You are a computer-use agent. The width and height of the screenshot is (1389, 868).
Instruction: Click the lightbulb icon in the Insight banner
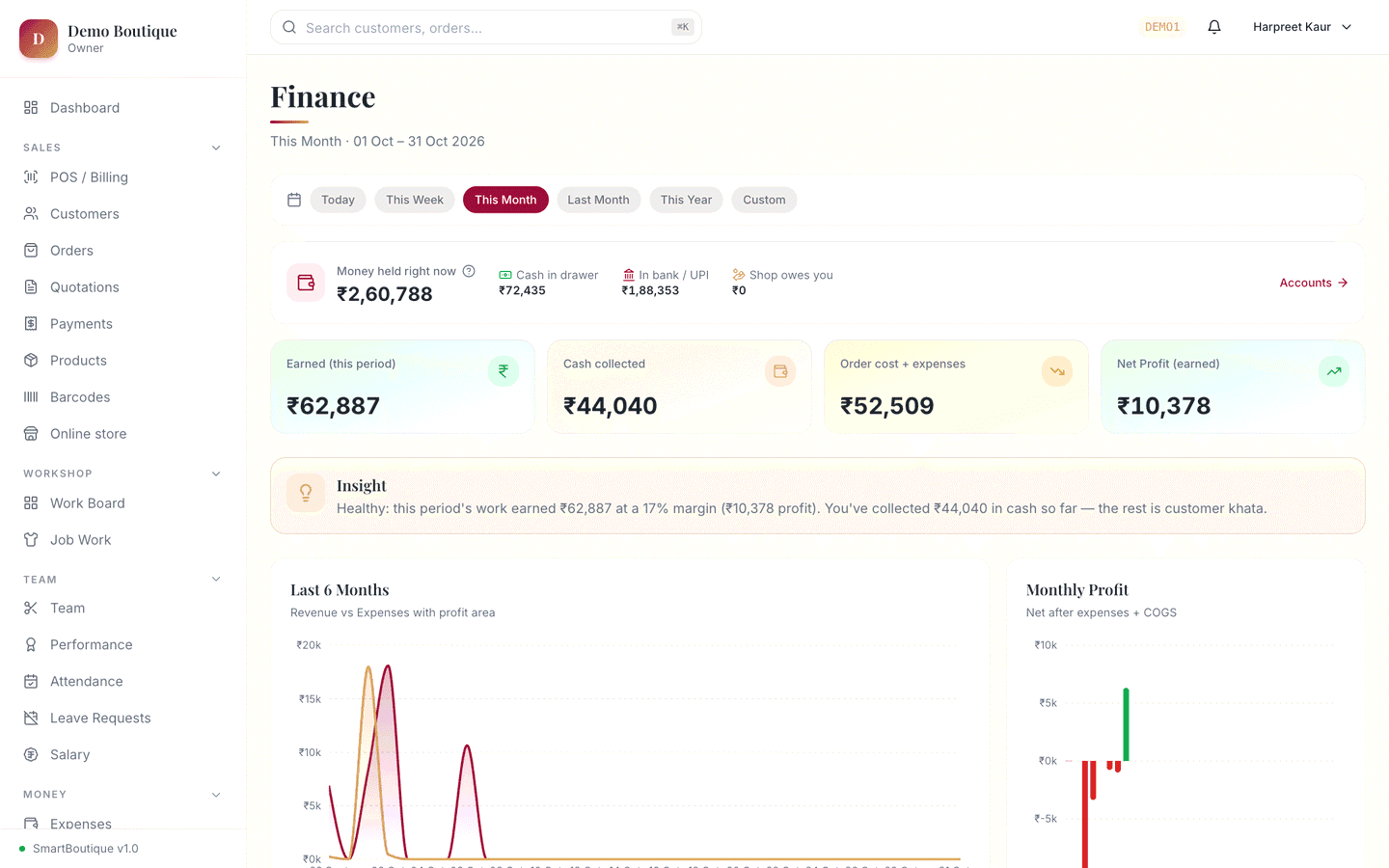click(306, 493)
